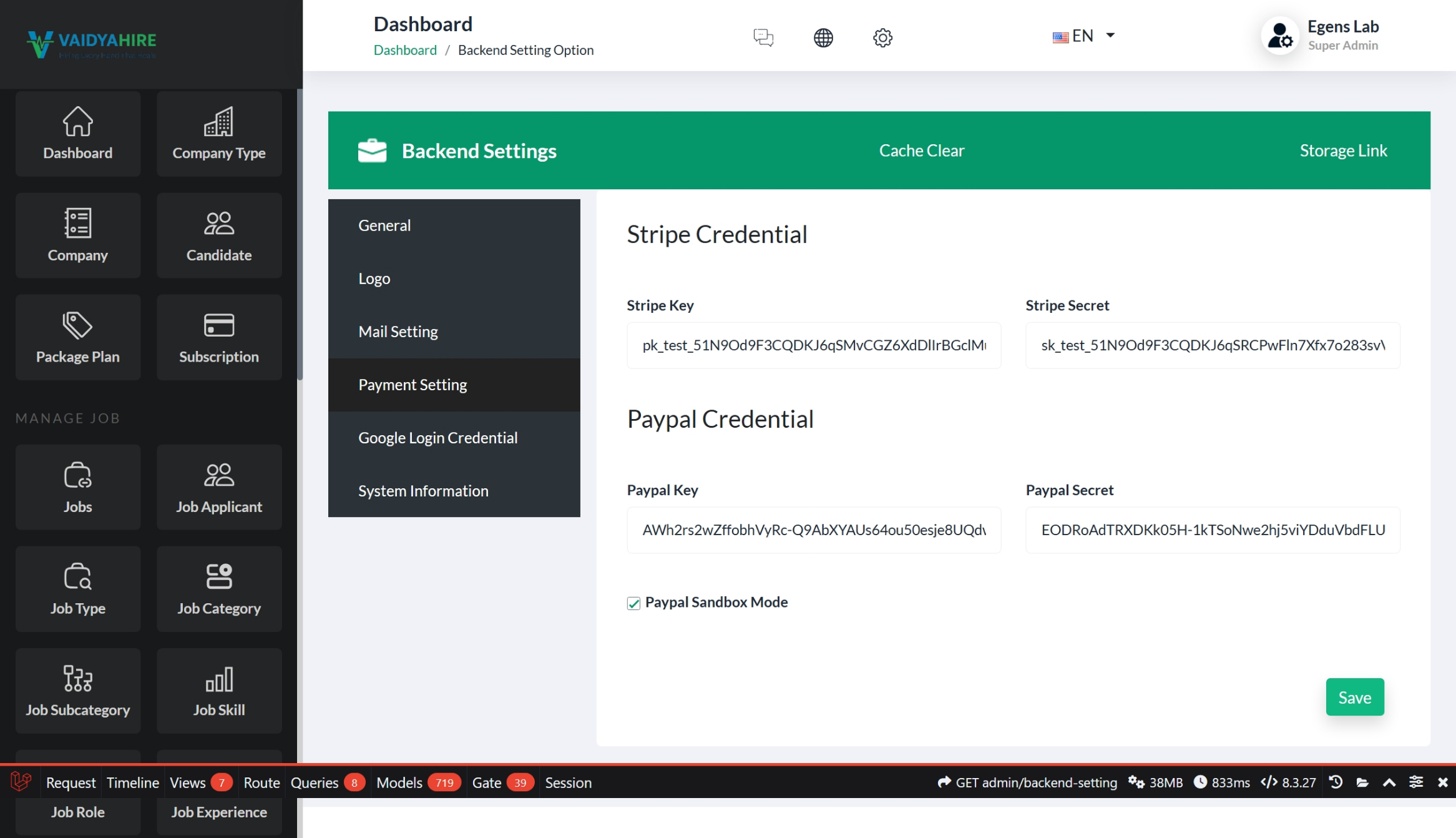Viewport: 1456px width, 838px height.
Task: Open Job Skill sidebar tile
Action: pyautogui.click(x=218, y=691)
